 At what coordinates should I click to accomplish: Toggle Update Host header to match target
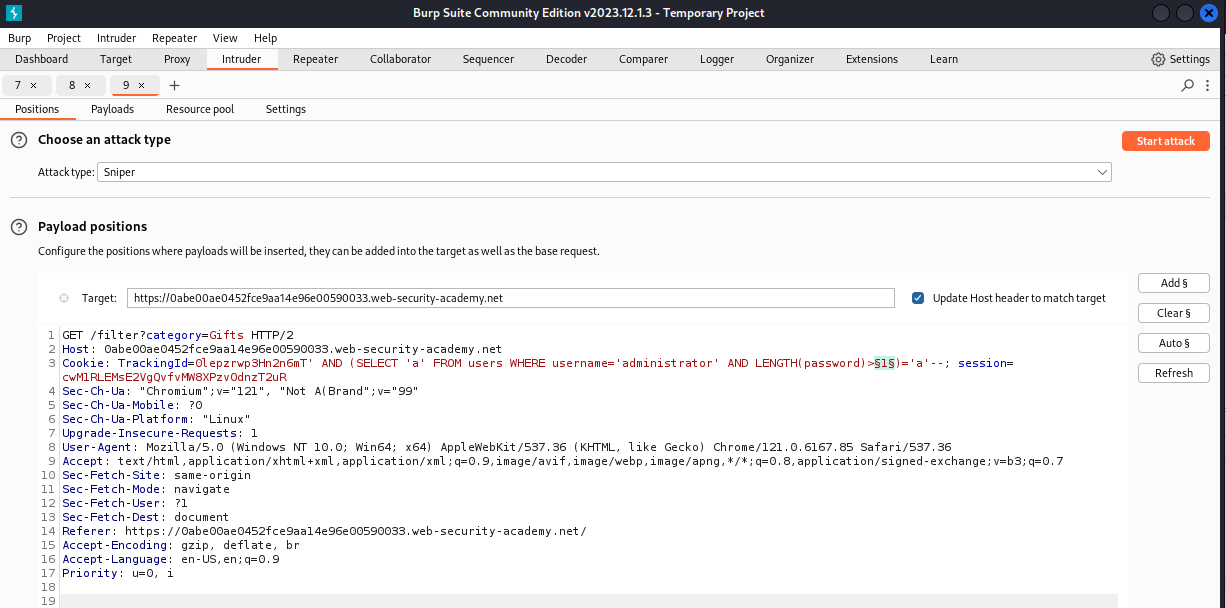pos(918,298)
